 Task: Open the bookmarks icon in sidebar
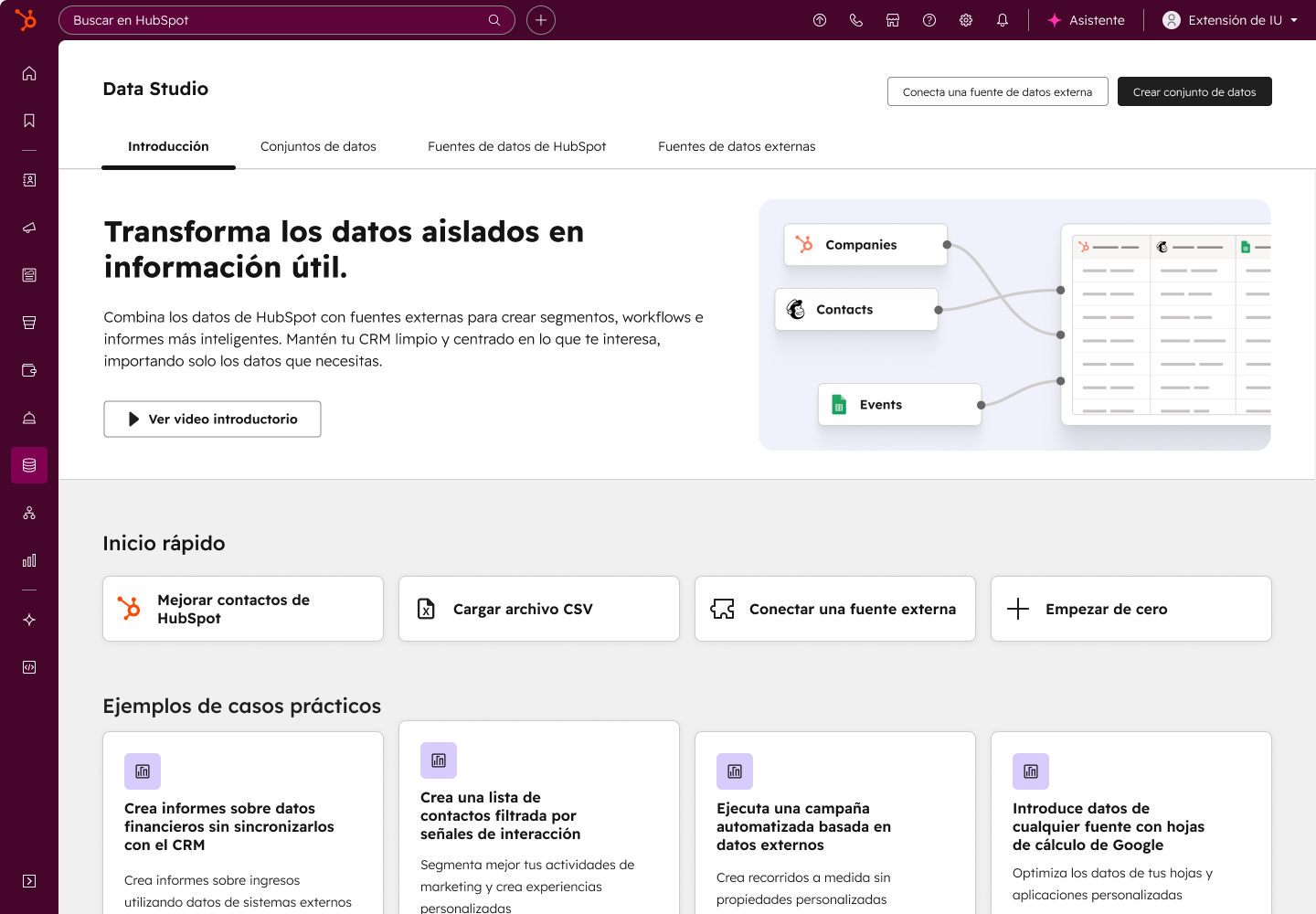tap(29, 121)
